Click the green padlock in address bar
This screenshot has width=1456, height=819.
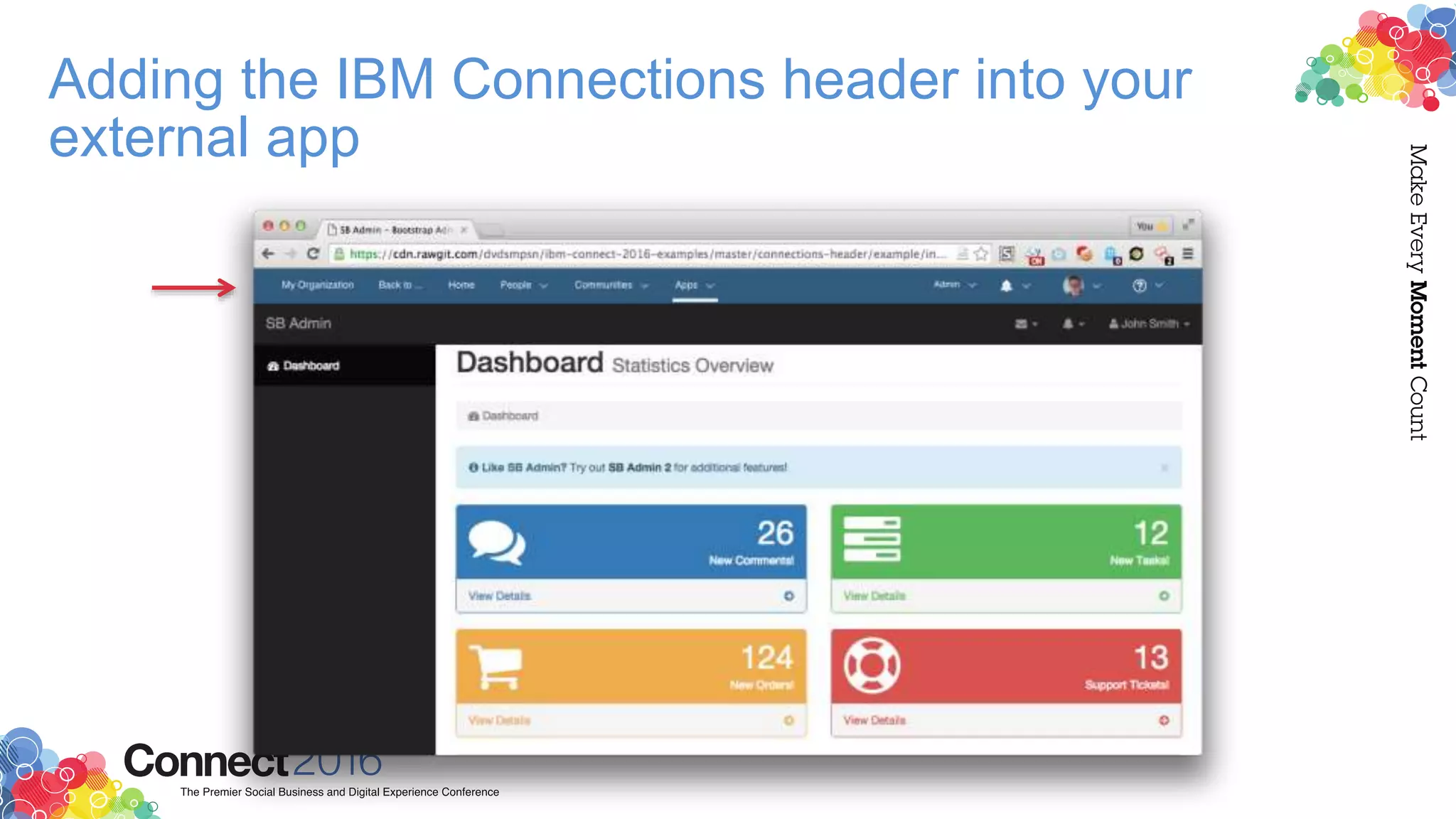pyautogui.click(x=339, y=254)
